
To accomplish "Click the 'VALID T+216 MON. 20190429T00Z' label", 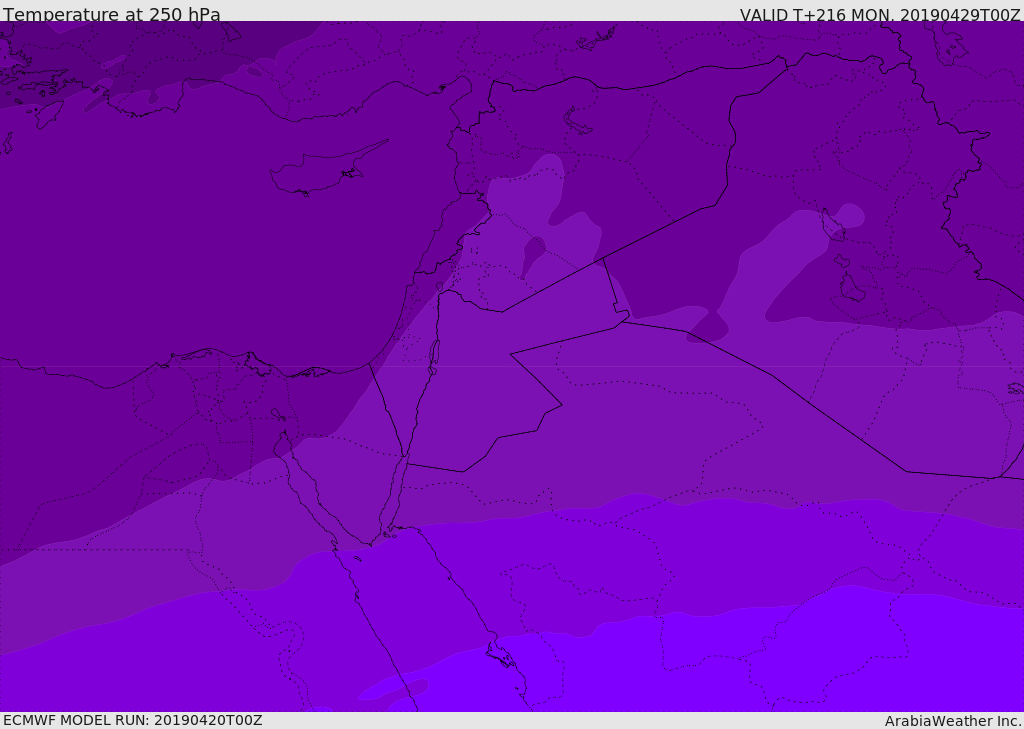I will [880, 14].
